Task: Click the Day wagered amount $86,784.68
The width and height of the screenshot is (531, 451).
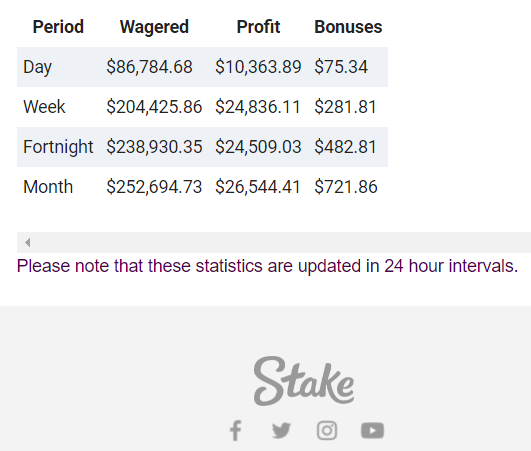Action: (149, 67)
